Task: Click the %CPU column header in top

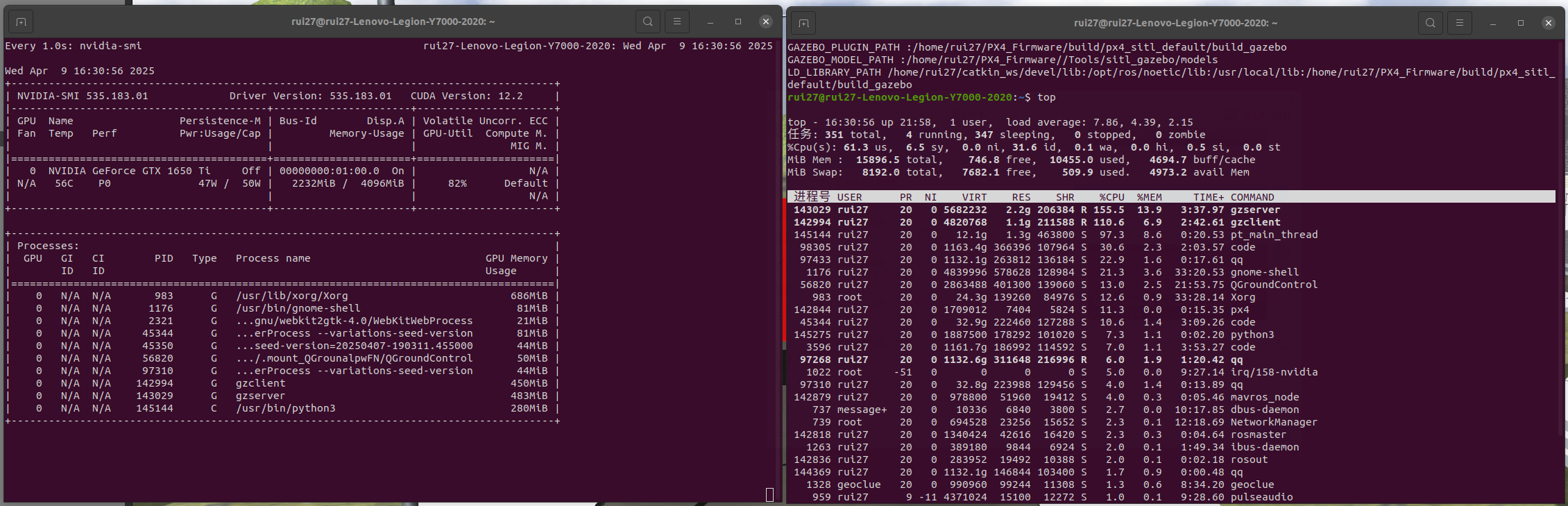Action: click(x=1111, y=197)
